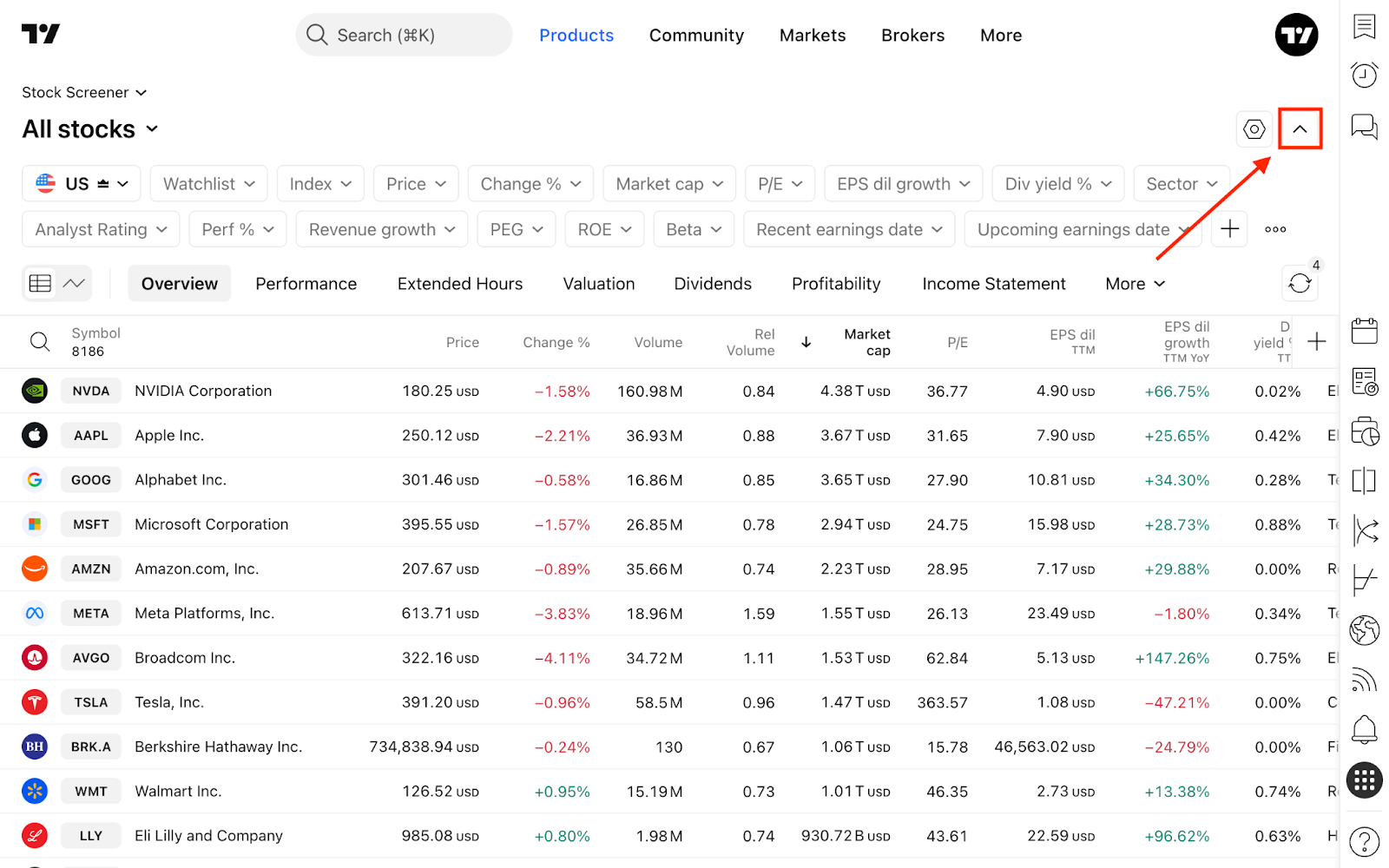Open the Sector filter dropdown

(1182, 184)
